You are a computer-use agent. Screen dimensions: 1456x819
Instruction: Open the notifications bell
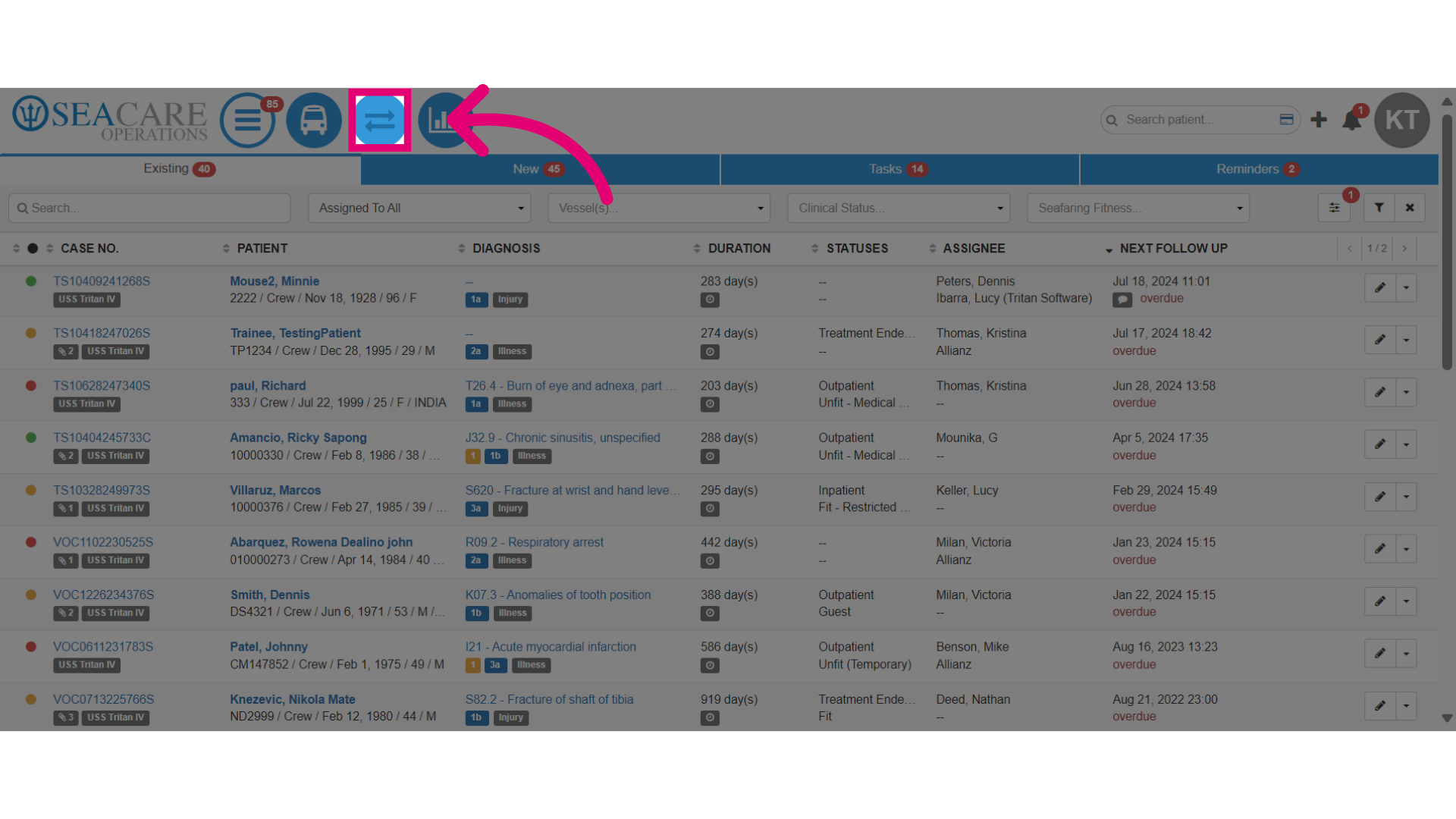coord(1351,121)
